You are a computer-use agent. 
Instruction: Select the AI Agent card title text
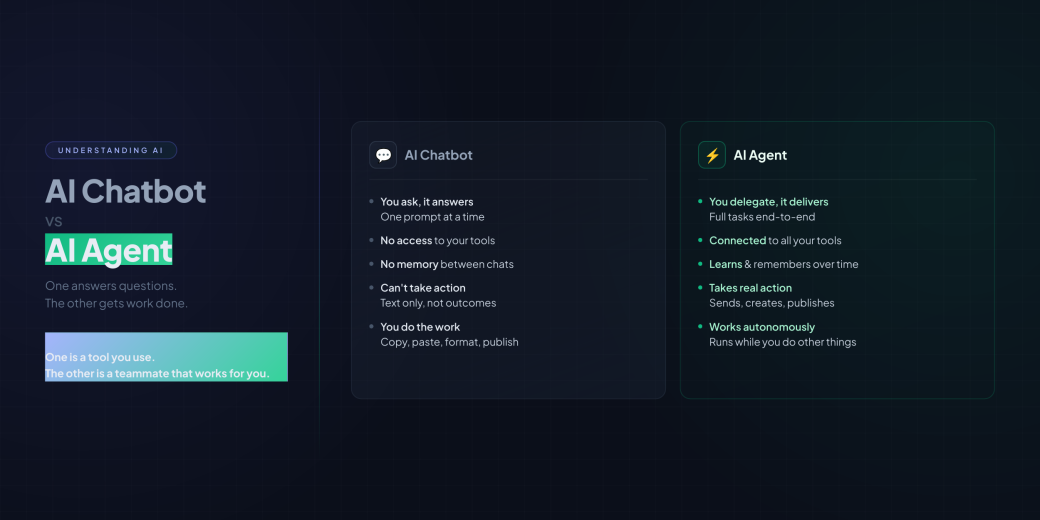(760, 155)
